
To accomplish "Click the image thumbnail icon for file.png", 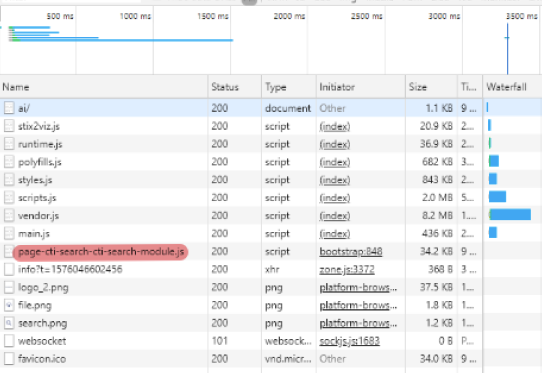I will pyautogui.click(x=9, y=305).
